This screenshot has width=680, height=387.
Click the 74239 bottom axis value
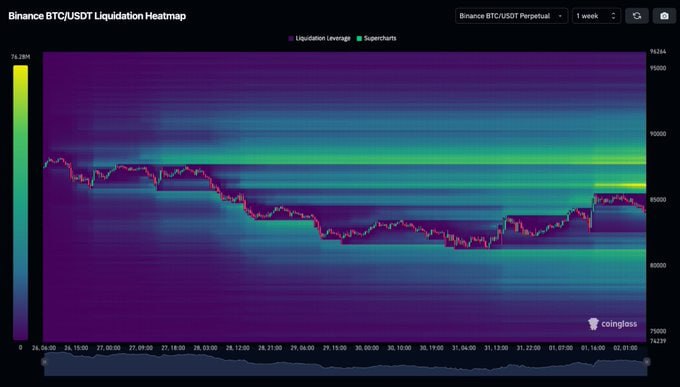(x=657, y=341)
